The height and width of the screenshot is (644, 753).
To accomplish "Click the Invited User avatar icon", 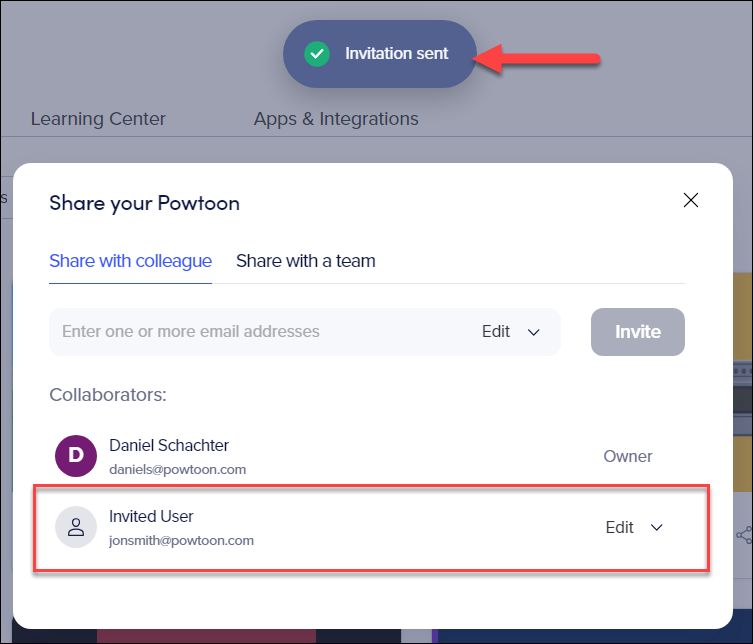I will (76, 527).
